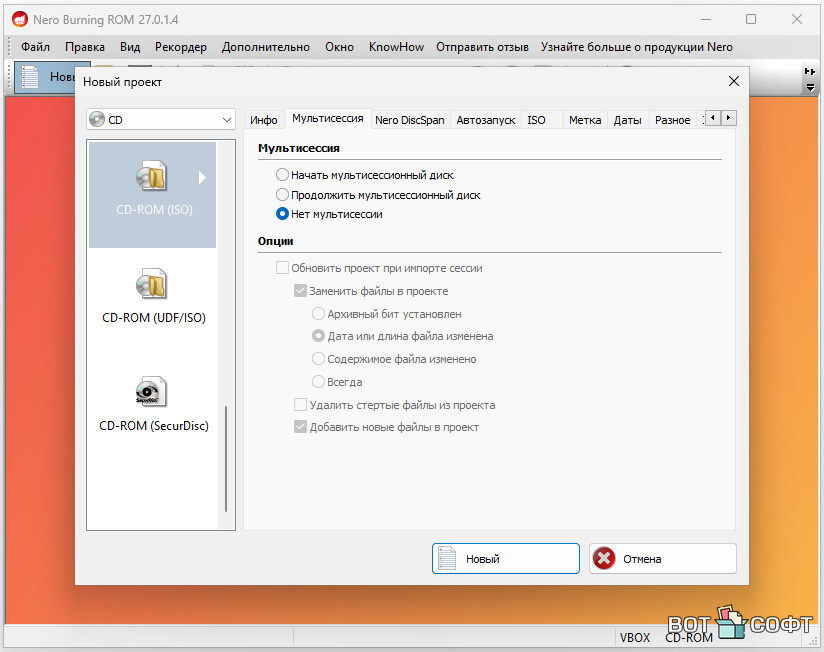Select the CD-ROM (ISO) project icon
Screen dimensions: 824x652
(x=152, y=179)
